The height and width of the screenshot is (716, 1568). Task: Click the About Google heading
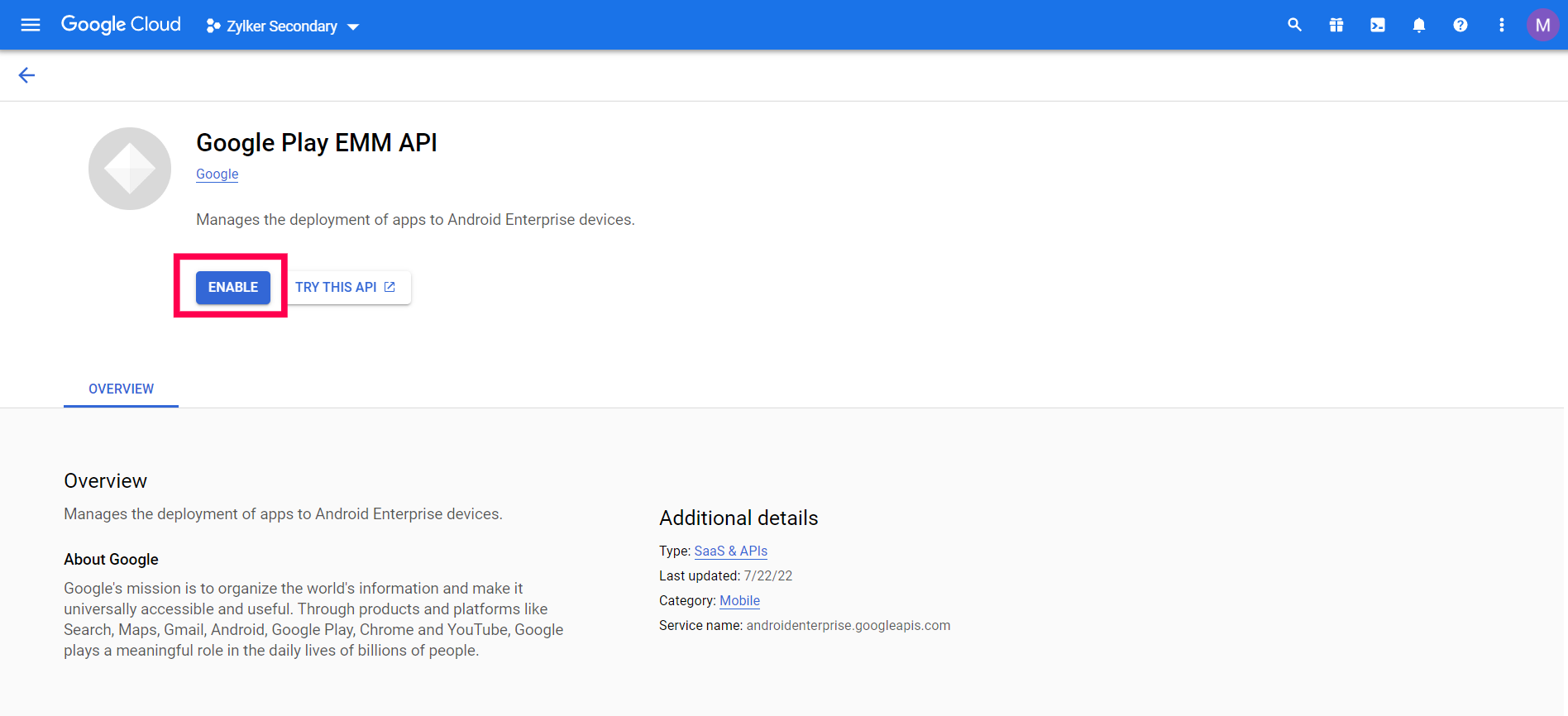coord(111,559)
